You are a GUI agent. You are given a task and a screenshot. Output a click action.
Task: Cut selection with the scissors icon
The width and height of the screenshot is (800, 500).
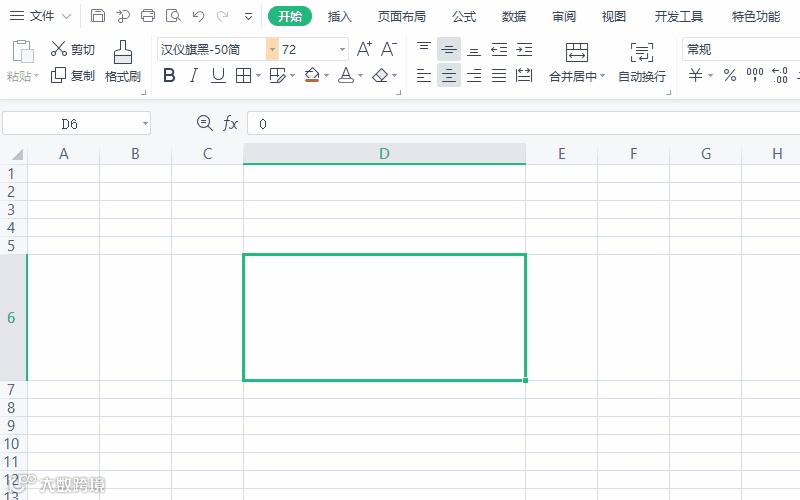(x=59, y=49)
